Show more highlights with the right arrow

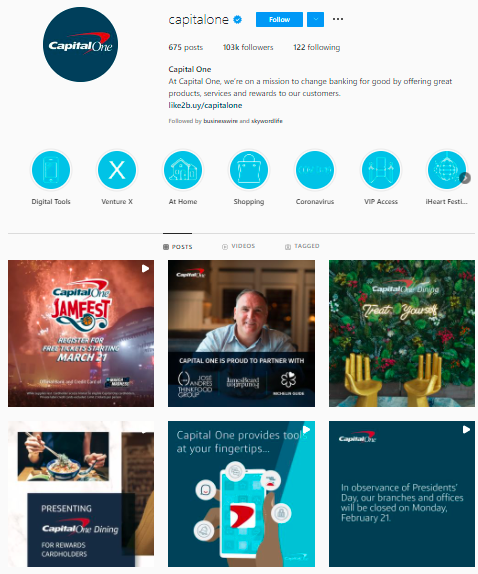465,178
